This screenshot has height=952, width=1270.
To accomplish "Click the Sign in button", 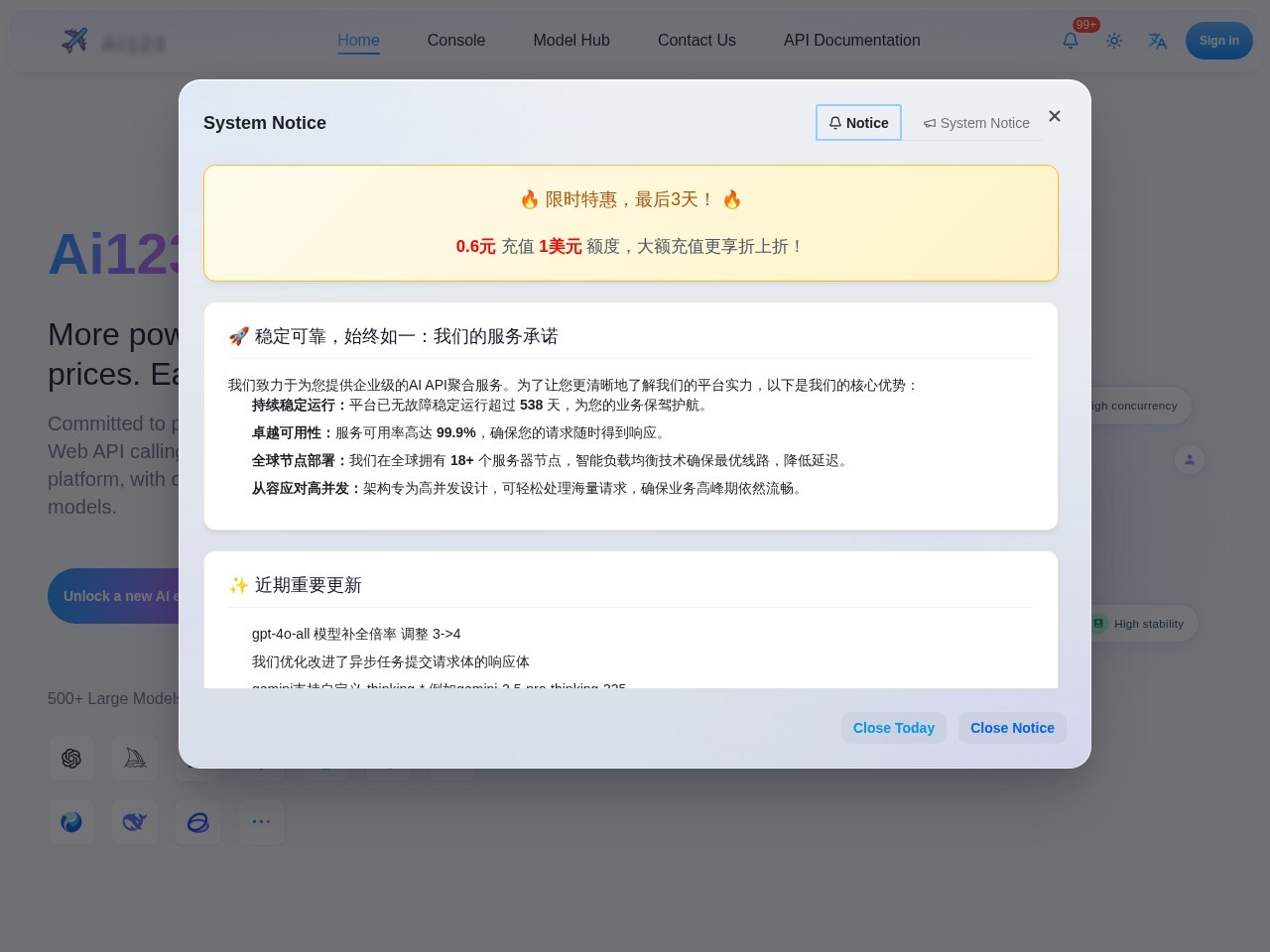I will (x=1218, y=41).
